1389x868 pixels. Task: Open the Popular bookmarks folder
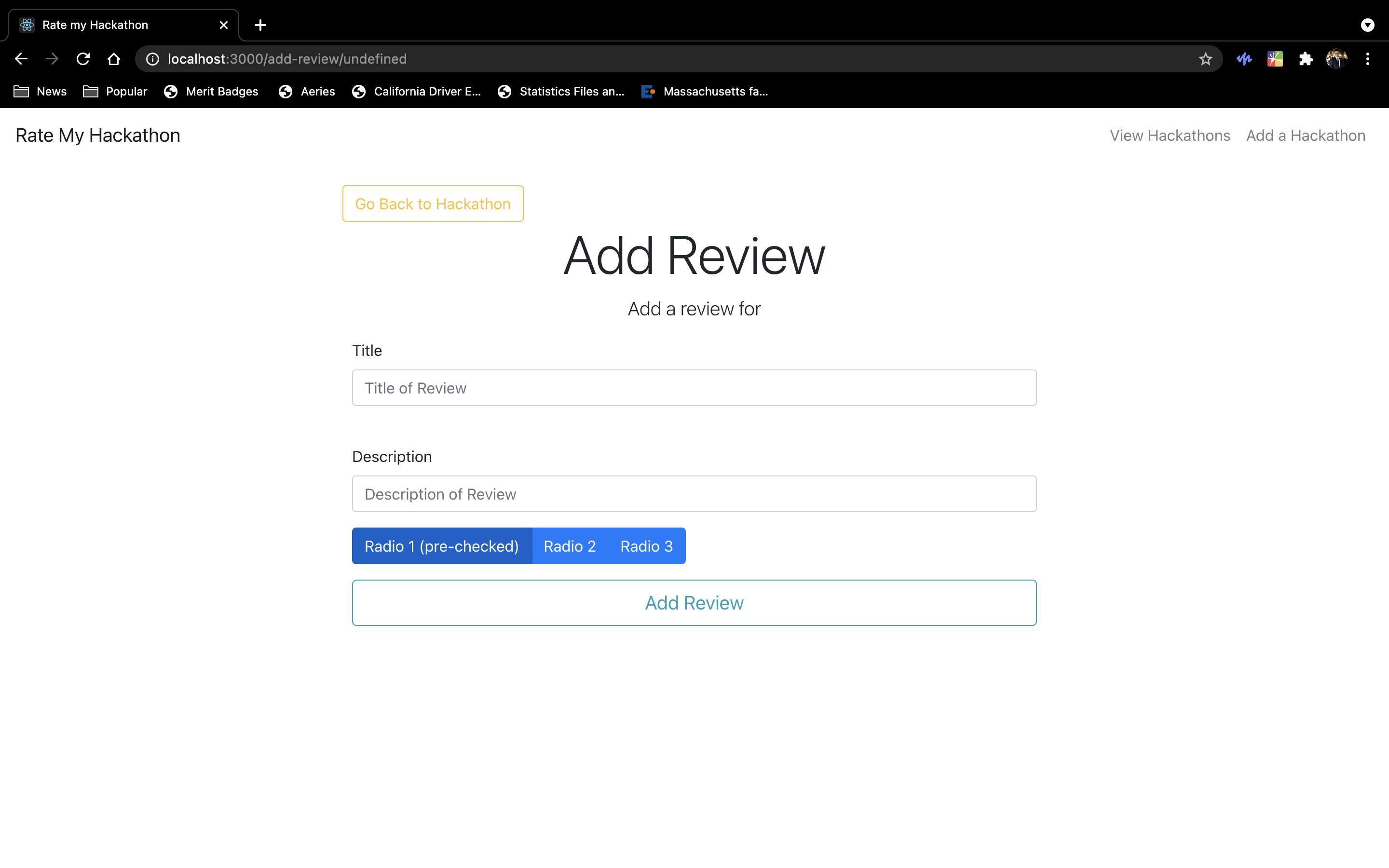[x=115, y=91]
